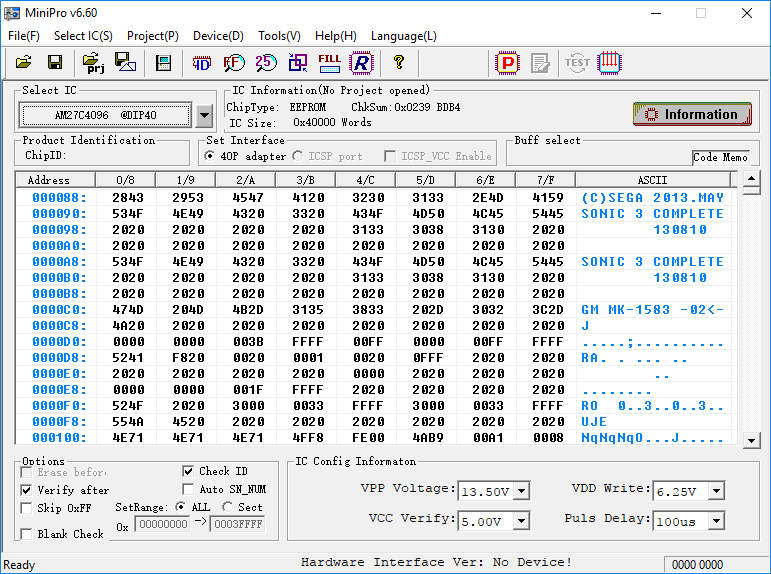Click the read chip ID icon
771x574 pixels.
click(201, 63)
